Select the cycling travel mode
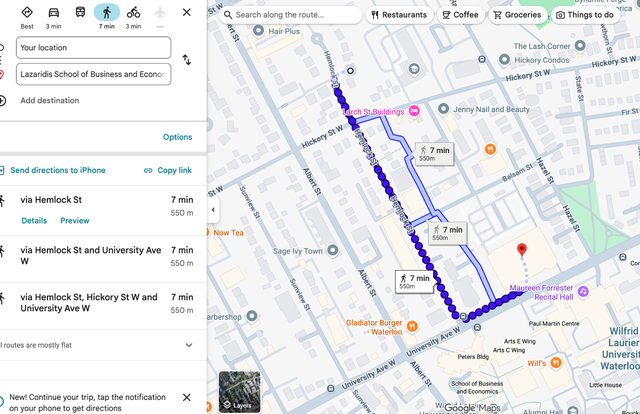The width and height of the screenshot is (640, 414). point(133,14)
